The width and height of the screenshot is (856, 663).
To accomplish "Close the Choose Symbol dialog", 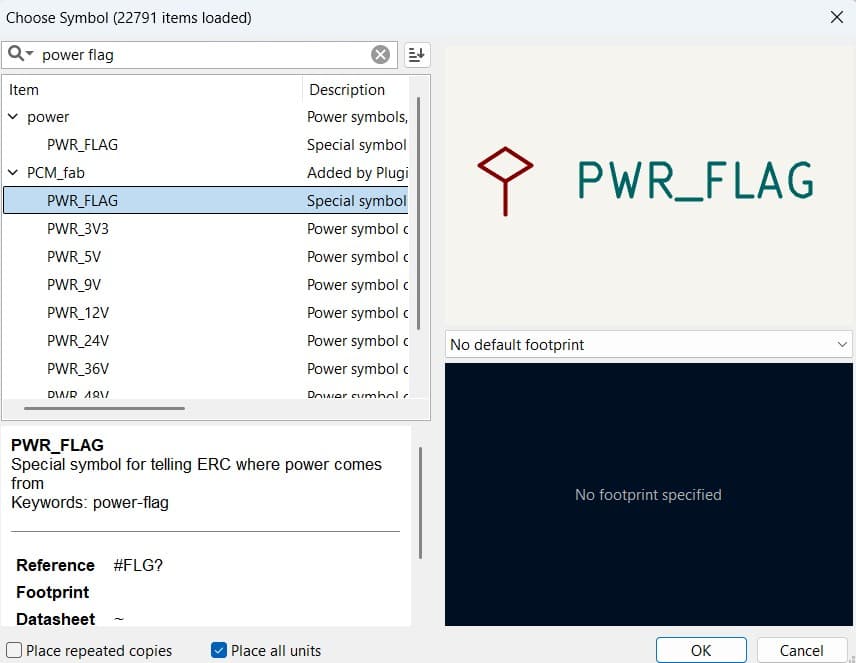I will point(836,17).
